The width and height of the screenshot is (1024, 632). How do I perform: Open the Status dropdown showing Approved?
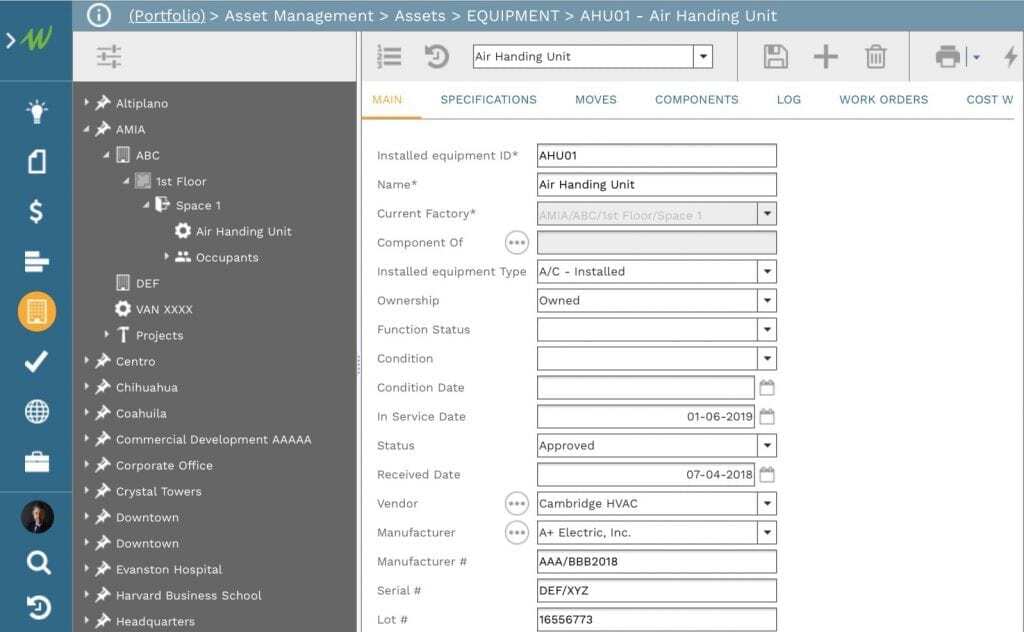coord(767,445)
